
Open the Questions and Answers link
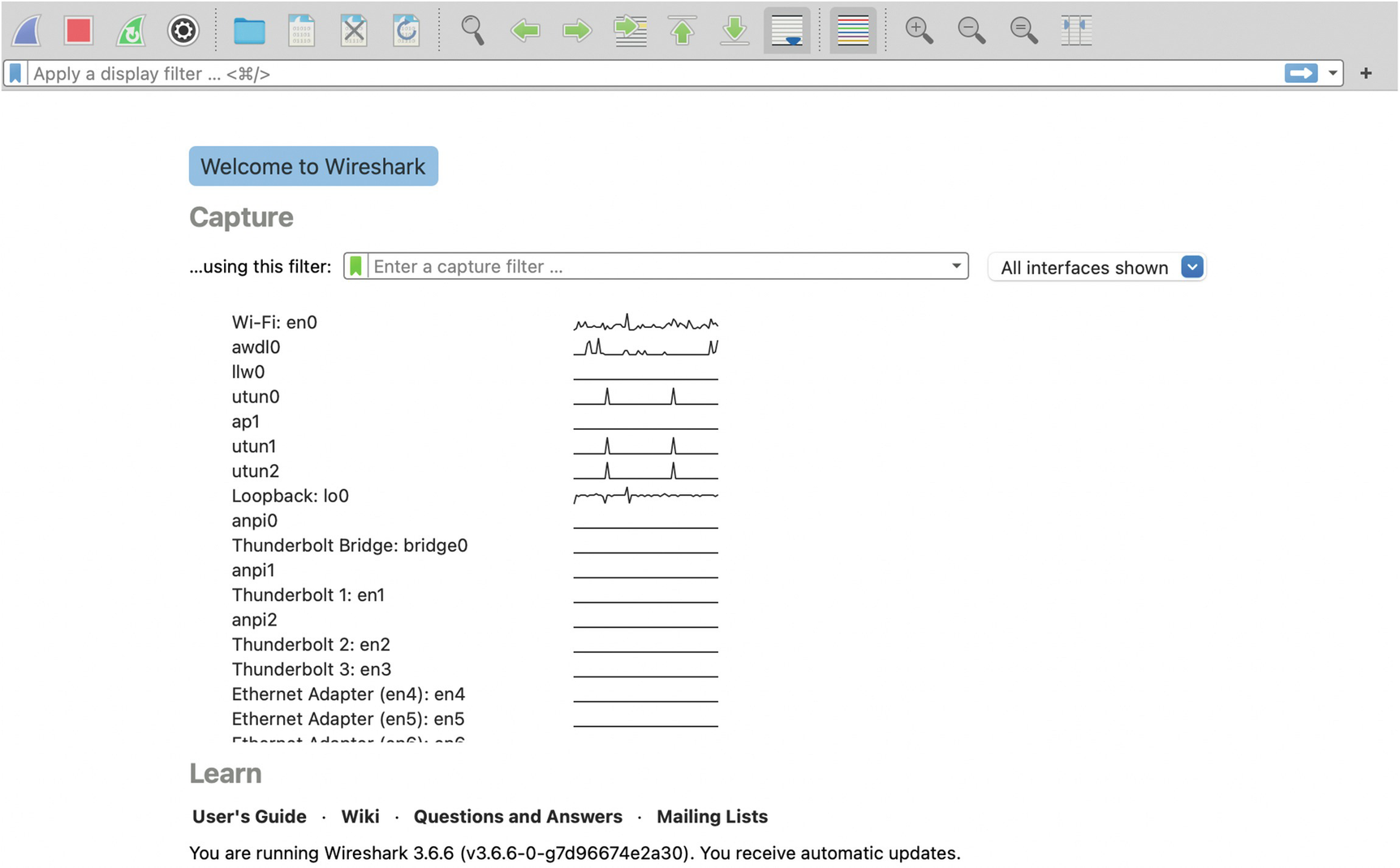click(x=518, y=816)
